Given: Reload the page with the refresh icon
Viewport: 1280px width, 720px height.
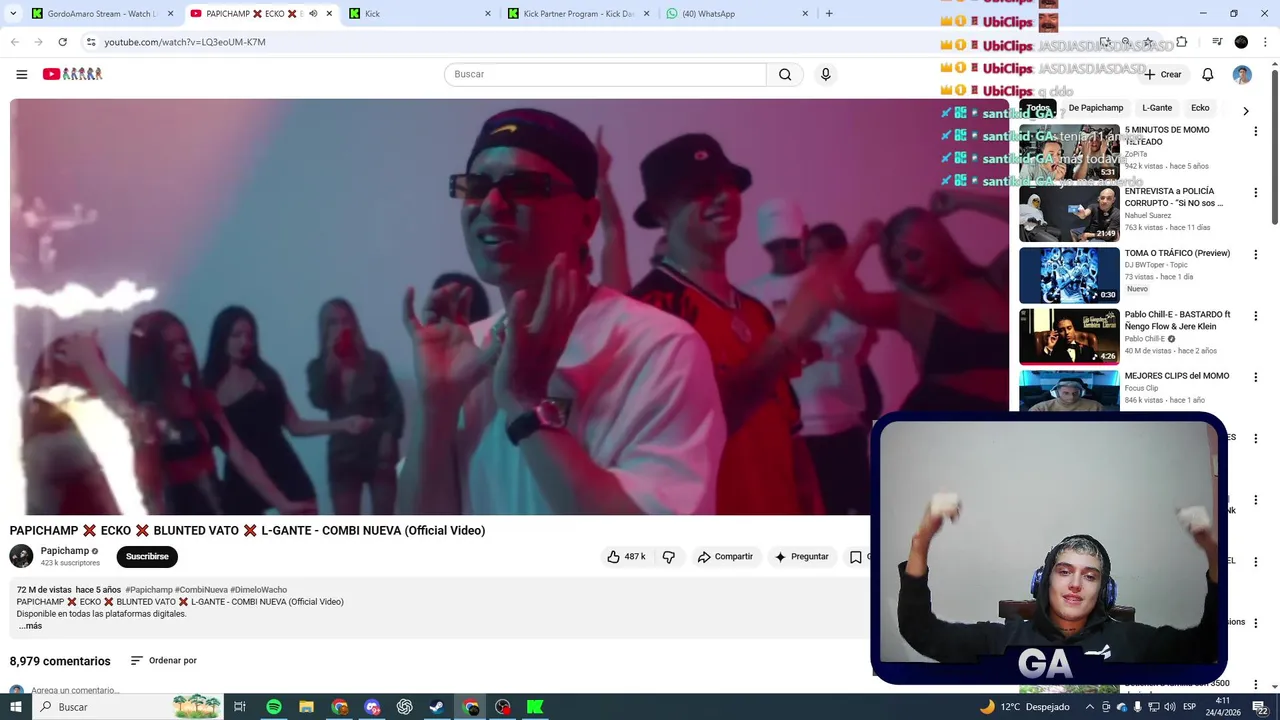Looking at the screenshot, I should [62, 42].
